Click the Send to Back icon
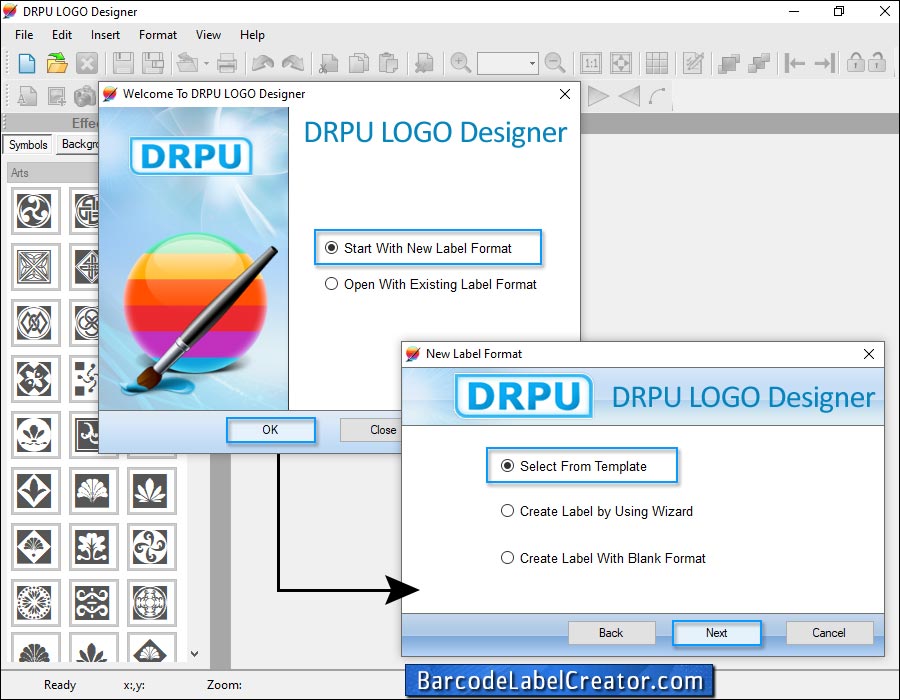This screenshot has width=900, height=700. tap(759, 63)
